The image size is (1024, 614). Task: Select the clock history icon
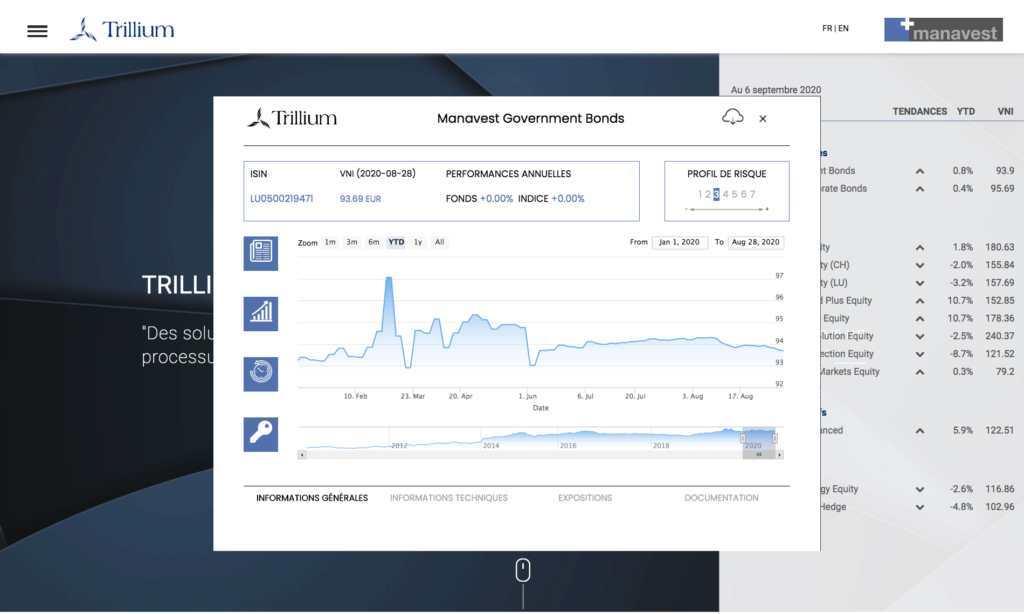pyautogui.click(x=261, y=374)
